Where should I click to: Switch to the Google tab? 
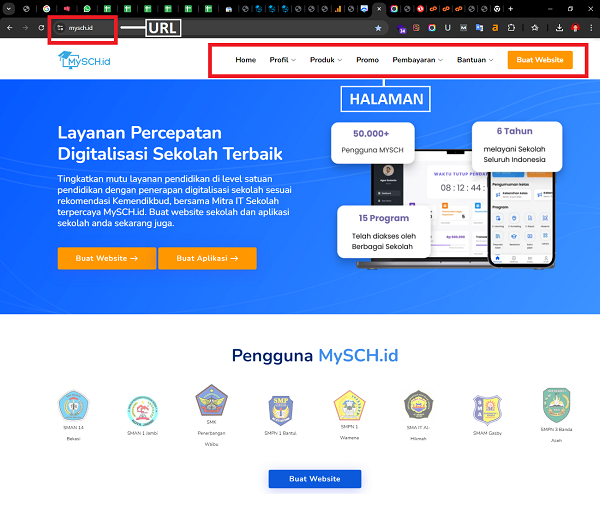tap(46, 9)
